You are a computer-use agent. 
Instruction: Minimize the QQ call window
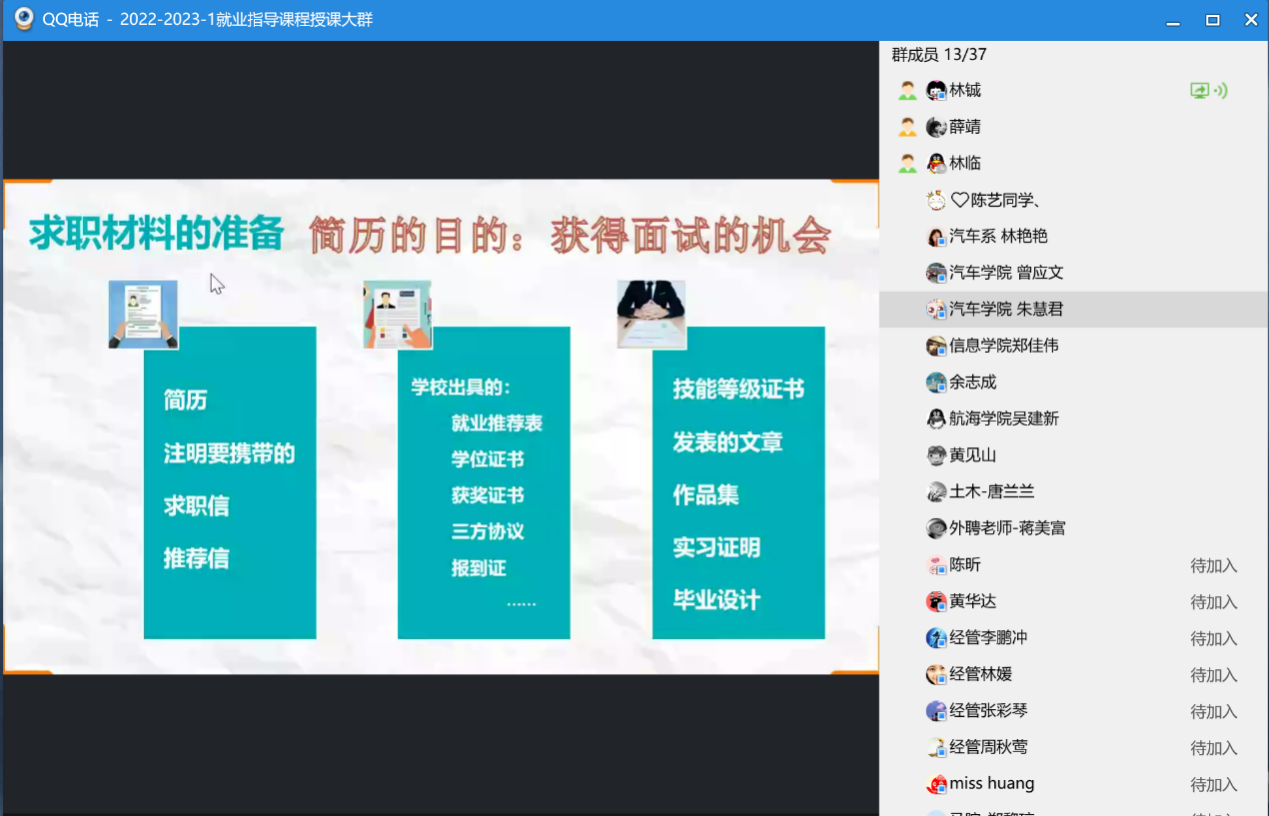pos(1174,20)
